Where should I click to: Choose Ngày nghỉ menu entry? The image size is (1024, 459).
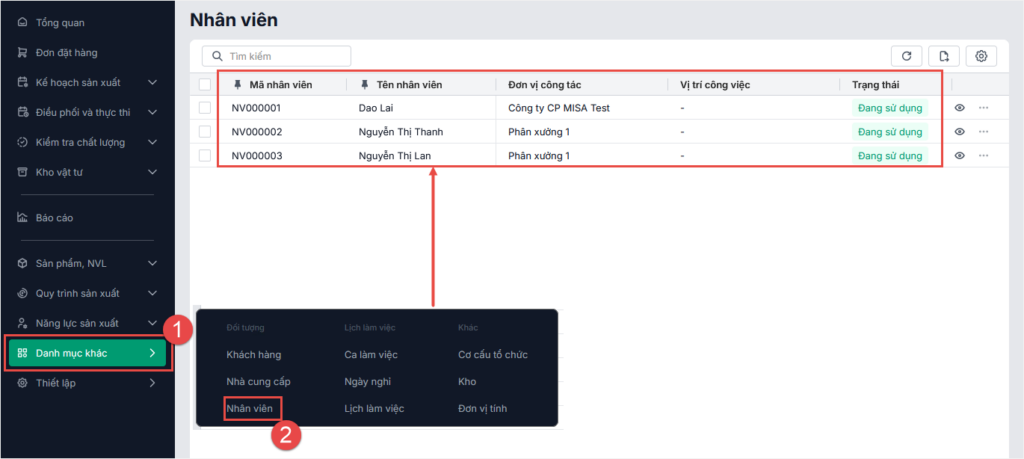(x=368, y=381)
